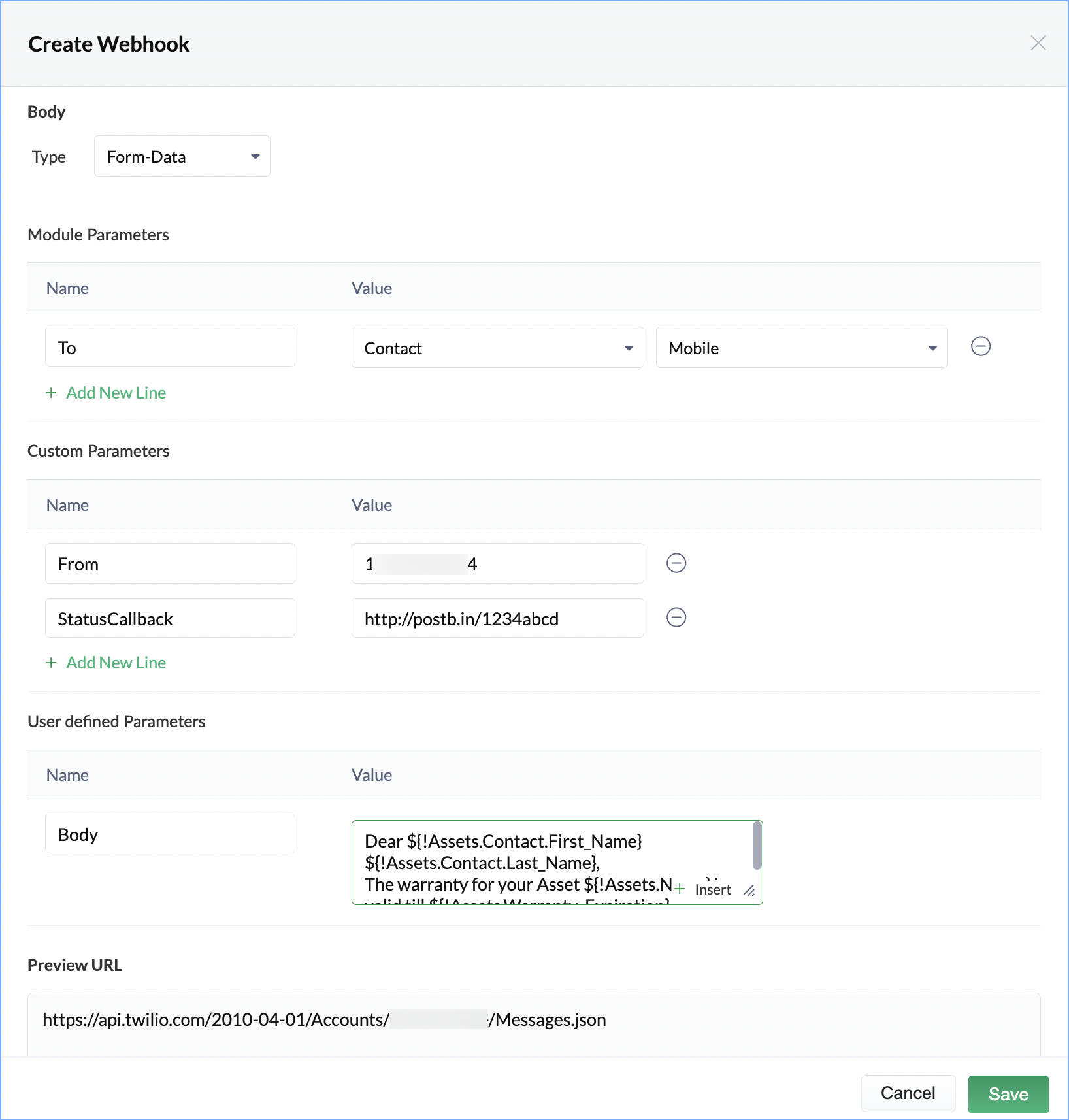Add New Line in Custom Parameters
The width and height of the screenshot is (1069, 1120).
(116, 663)
